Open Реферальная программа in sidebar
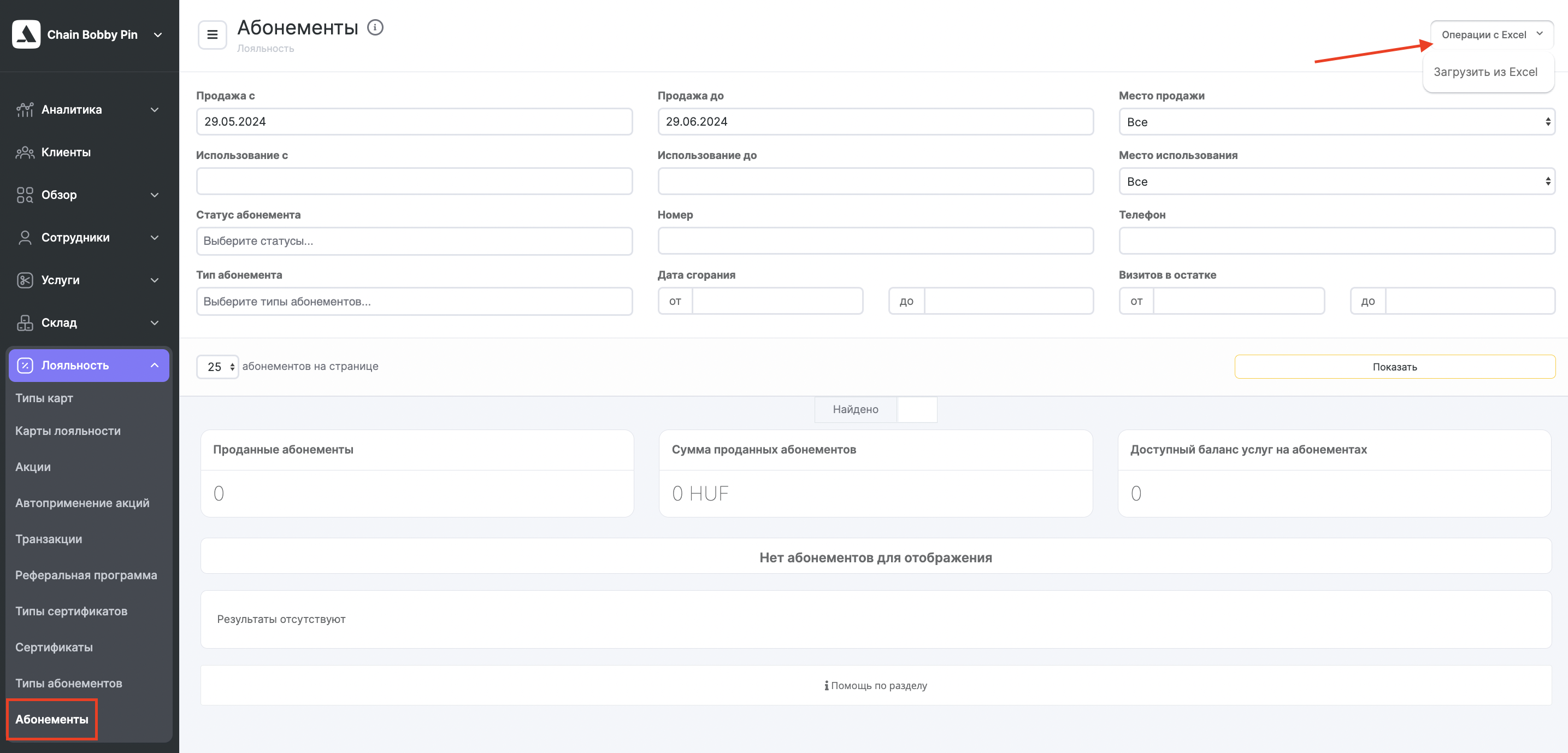The height and width of the screenshot is (753, 1568). point(86,575)
